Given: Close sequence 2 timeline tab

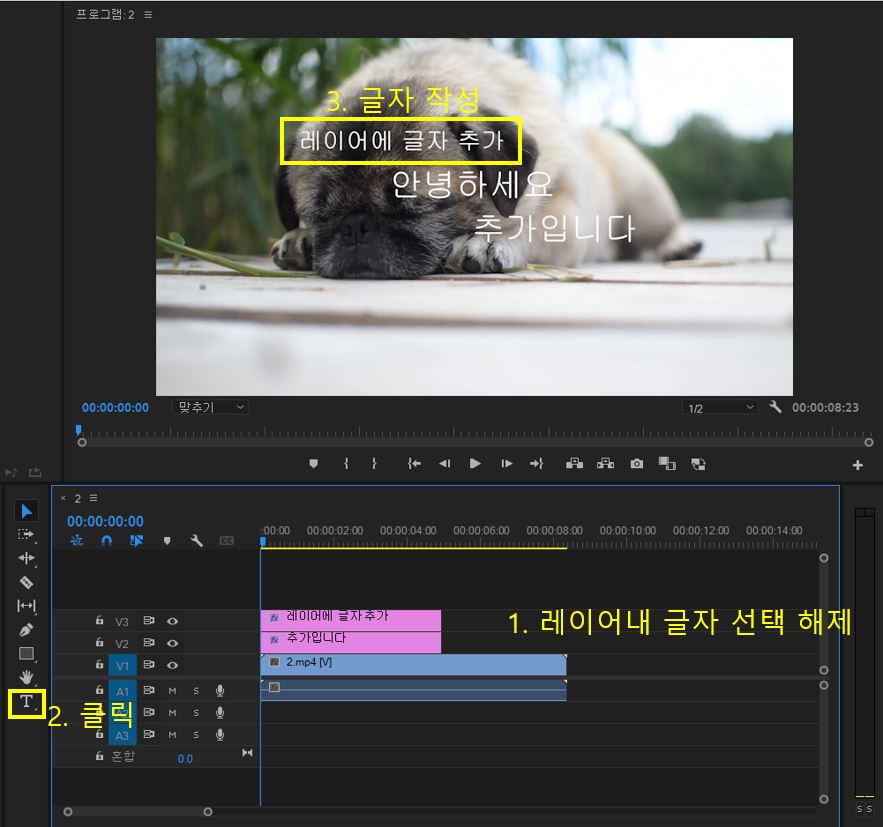Looking at the screenshot, I should click(63, 498).
